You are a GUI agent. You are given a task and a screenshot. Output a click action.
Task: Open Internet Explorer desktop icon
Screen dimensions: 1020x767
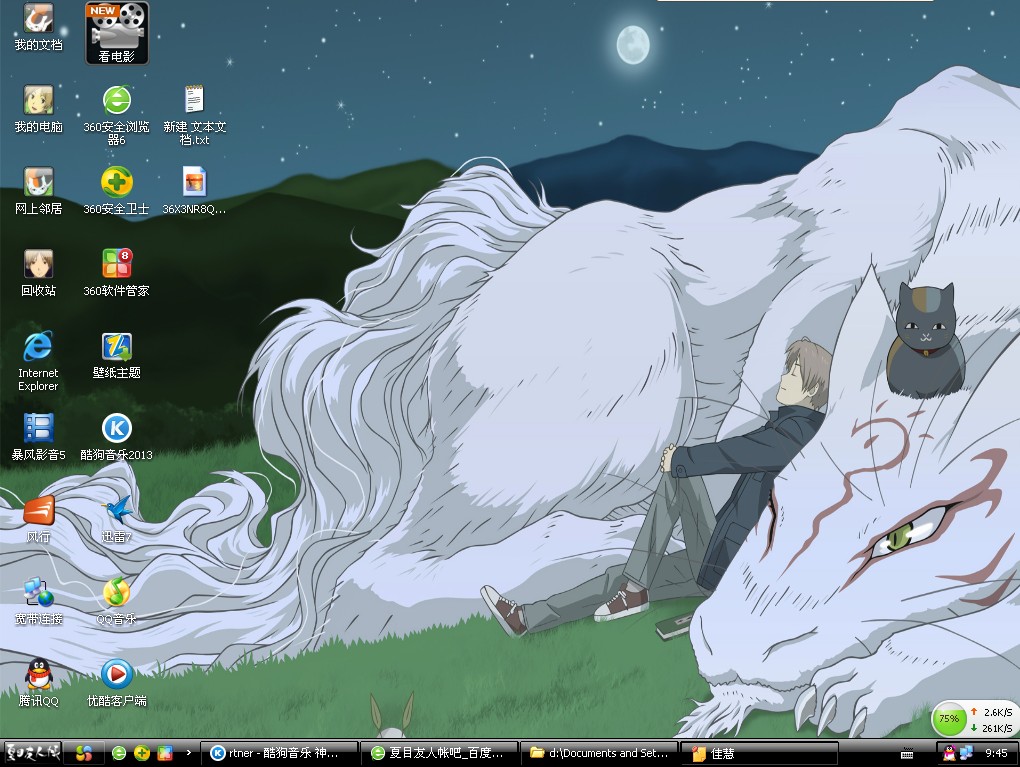click(38, 361)
